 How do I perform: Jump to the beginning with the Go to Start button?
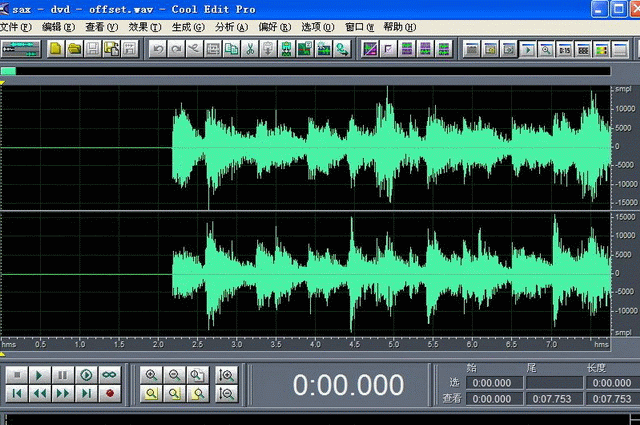17,393
